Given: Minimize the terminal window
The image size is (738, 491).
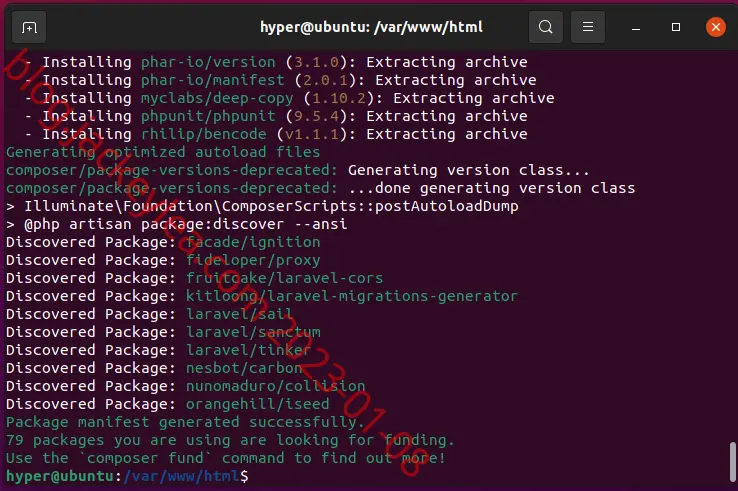Looking at the screenshot, I should [636, 27].
